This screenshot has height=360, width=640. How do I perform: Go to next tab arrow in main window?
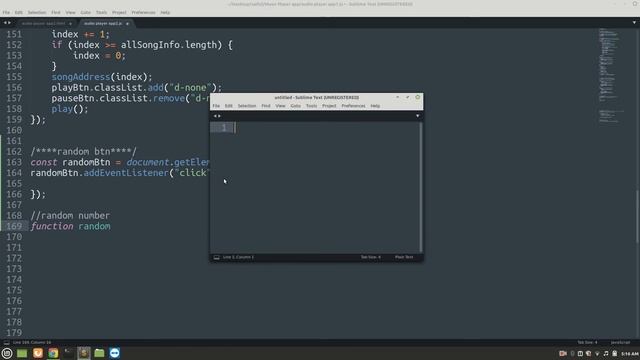9,23
